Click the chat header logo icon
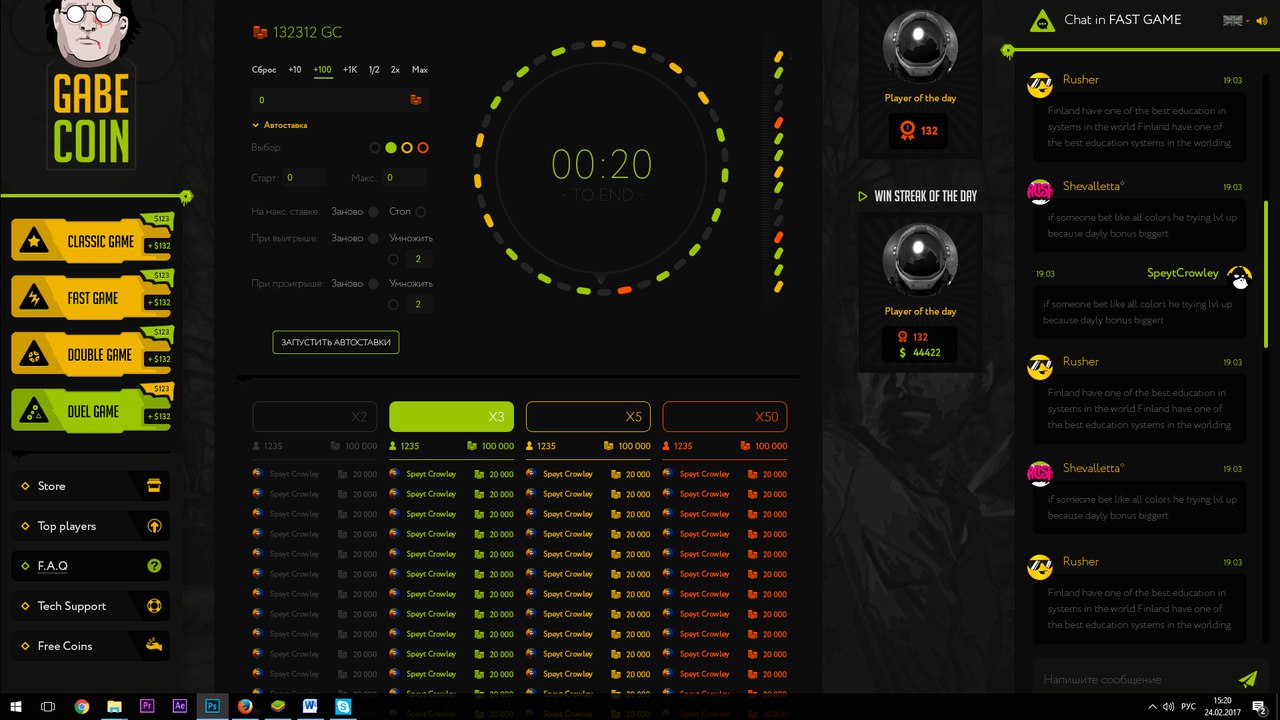The width and height of the screenshot is (1280, 720). coord(1043,20)
